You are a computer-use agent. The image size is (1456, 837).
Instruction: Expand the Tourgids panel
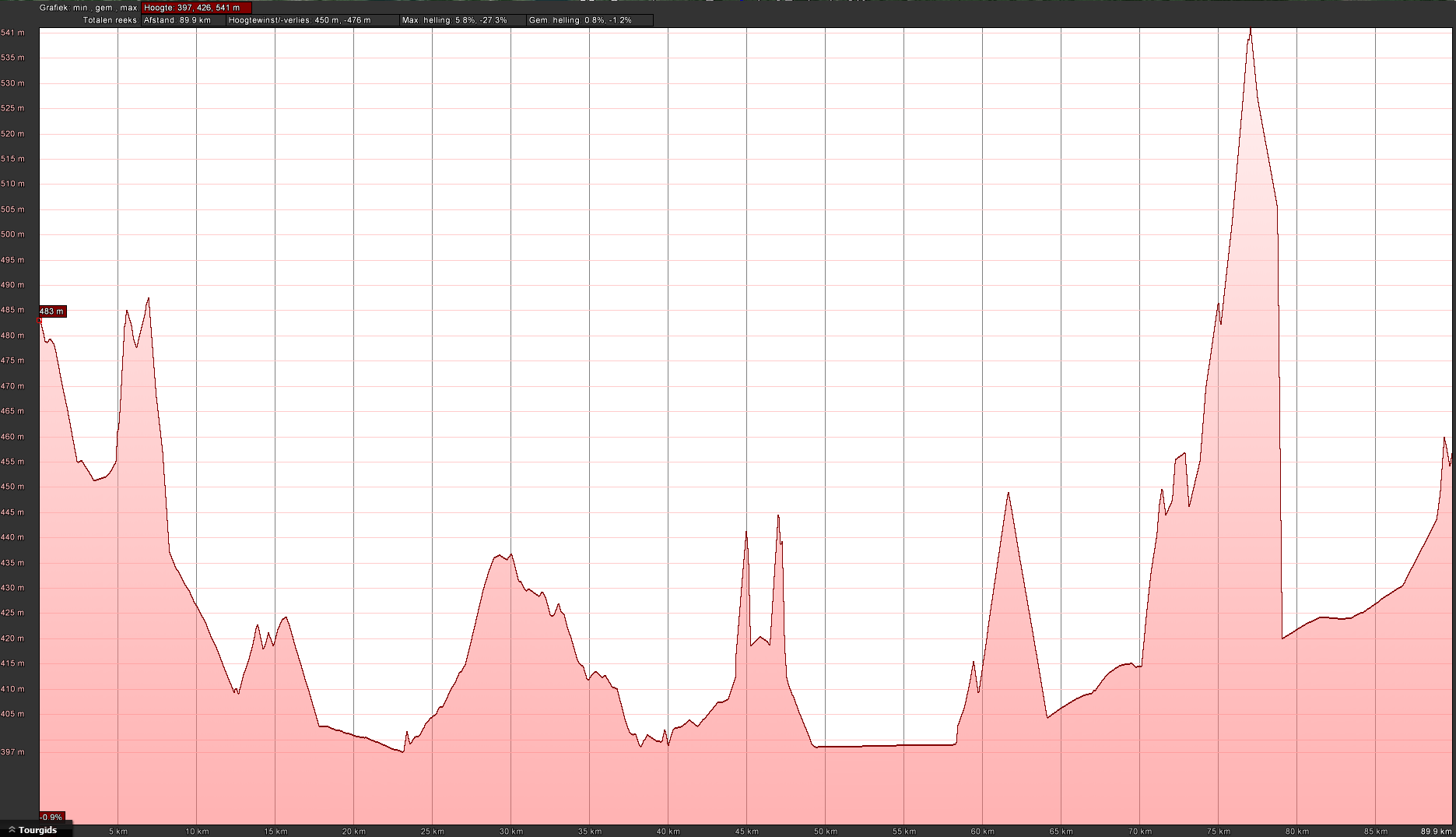click(33, 830)
